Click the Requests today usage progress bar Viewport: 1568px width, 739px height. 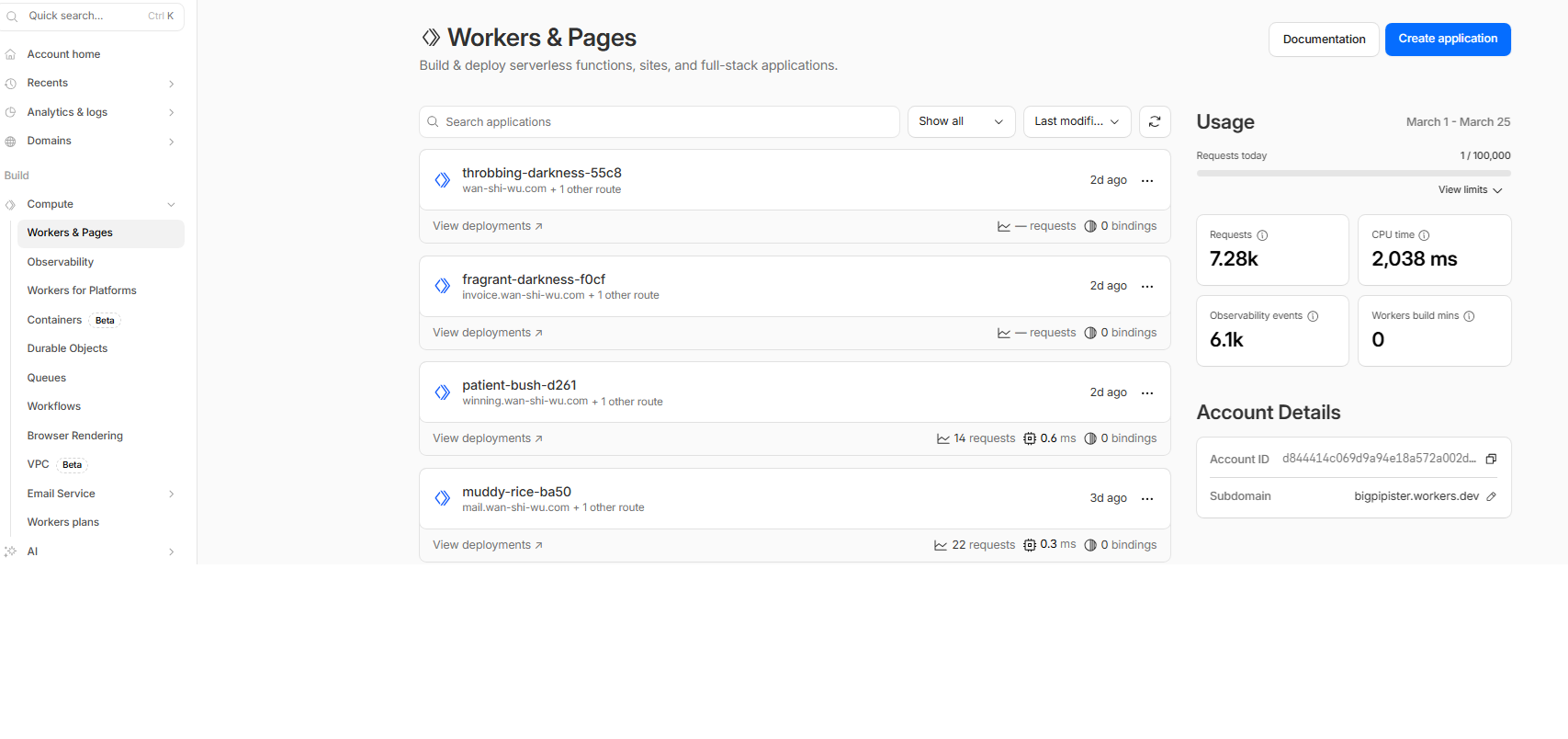point(1353,173)
